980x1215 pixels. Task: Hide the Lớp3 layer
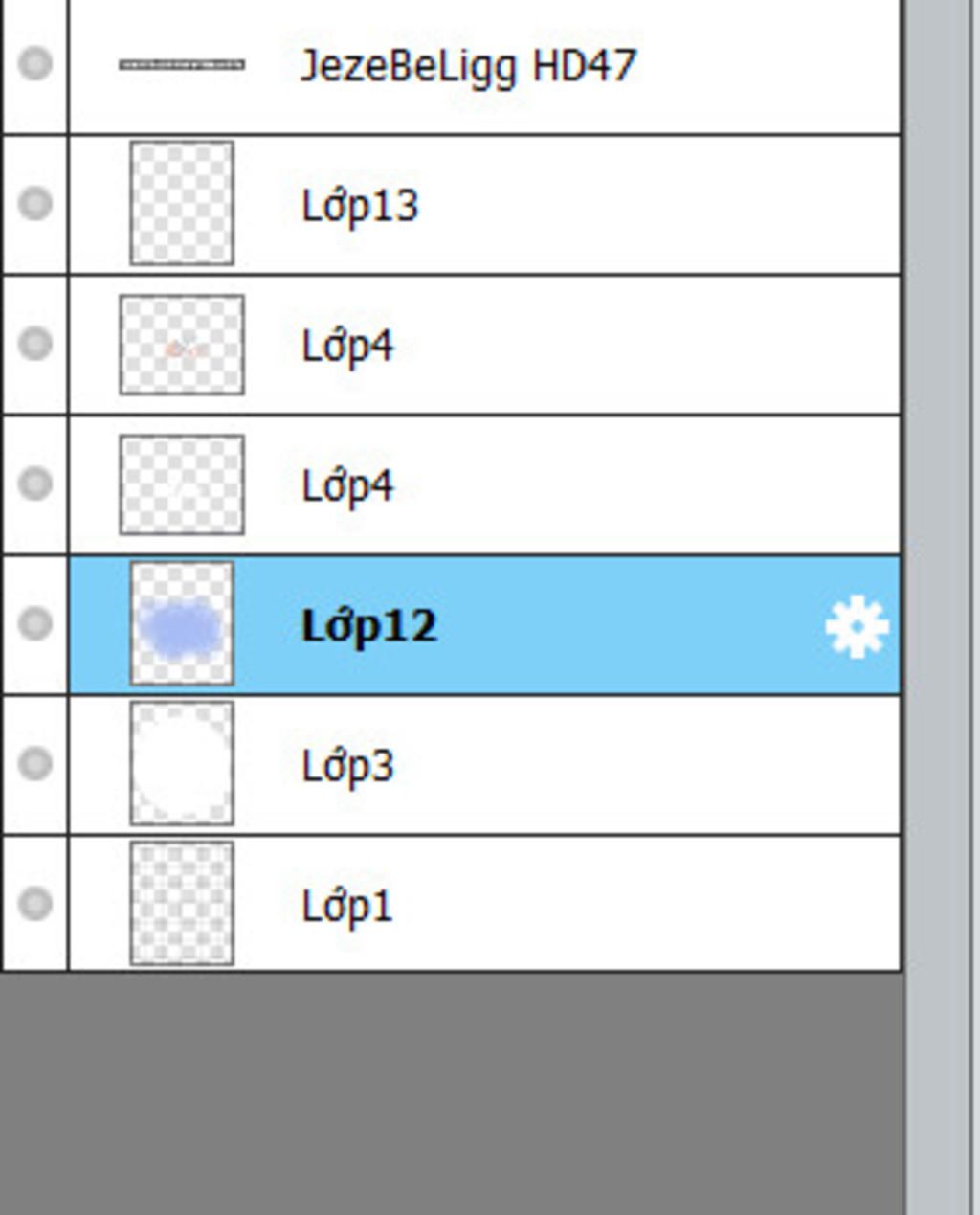[35, 763]
